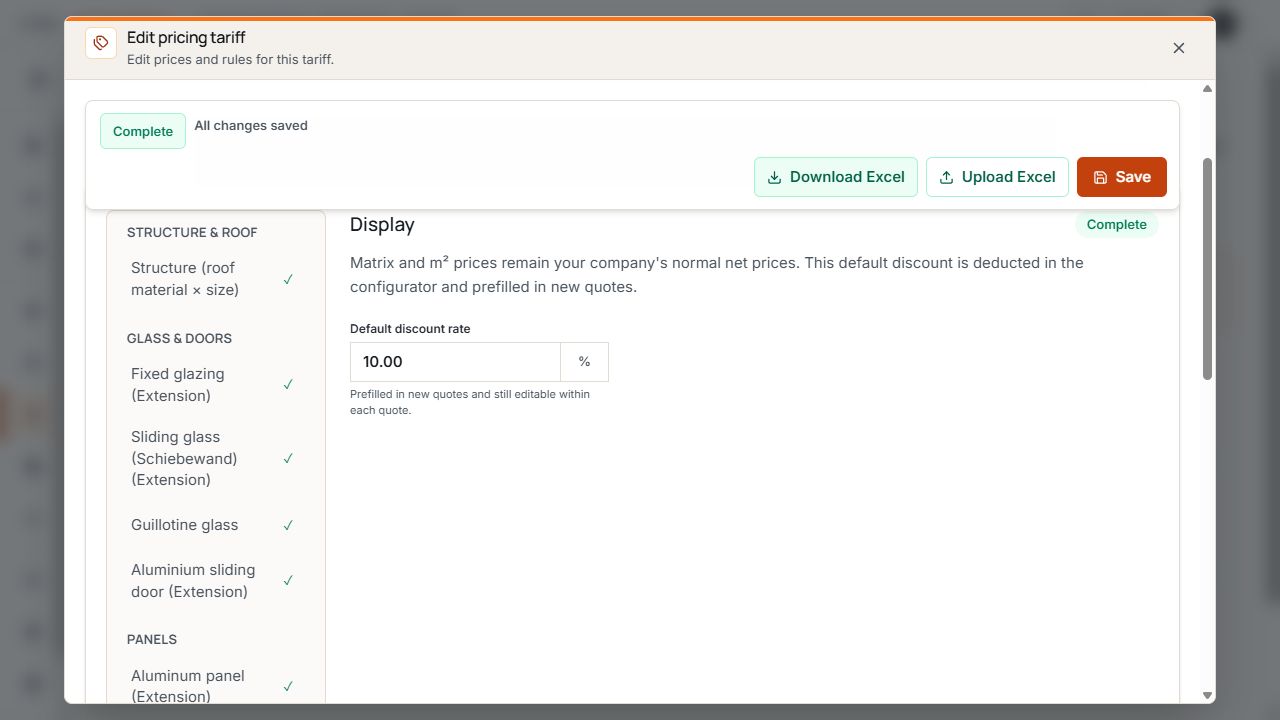This screenshot has width=1280, height=720.
Task: Click the upload icon in Upload Excel
Action: pos(946,177)
